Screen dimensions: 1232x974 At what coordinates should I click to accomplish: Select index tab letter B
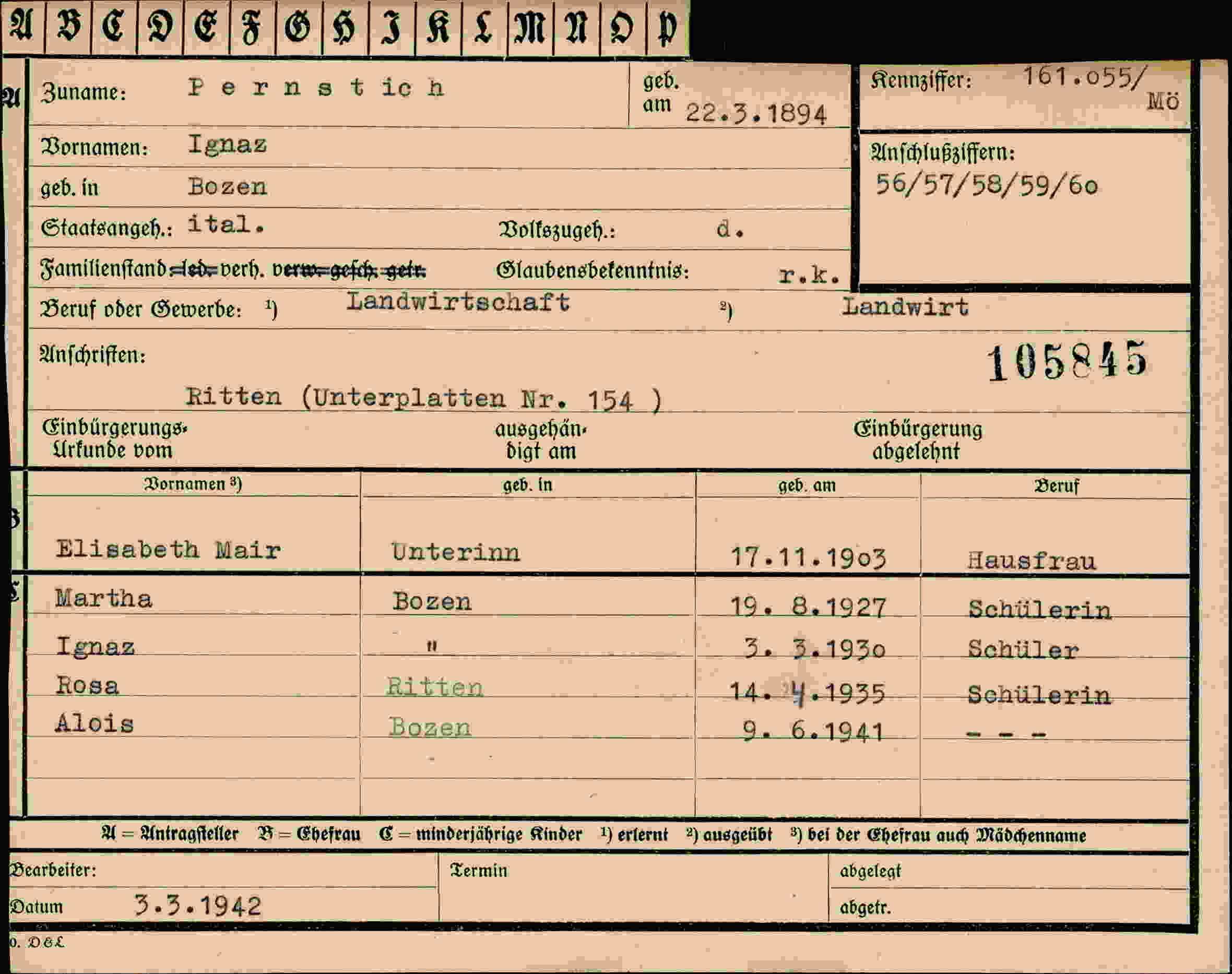(x=68, y=27)
